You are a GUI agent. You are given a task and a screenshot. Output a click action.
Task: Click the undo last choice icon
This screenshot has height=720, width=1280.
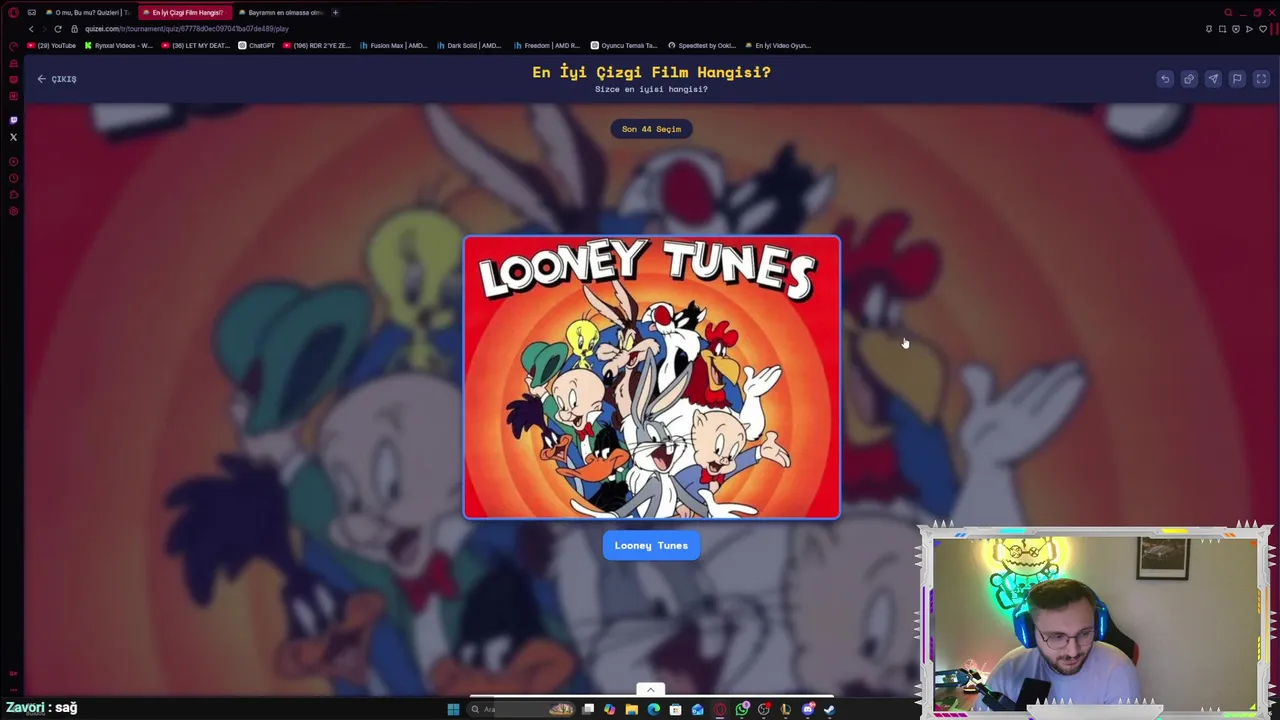click(x=1165, y=79)
